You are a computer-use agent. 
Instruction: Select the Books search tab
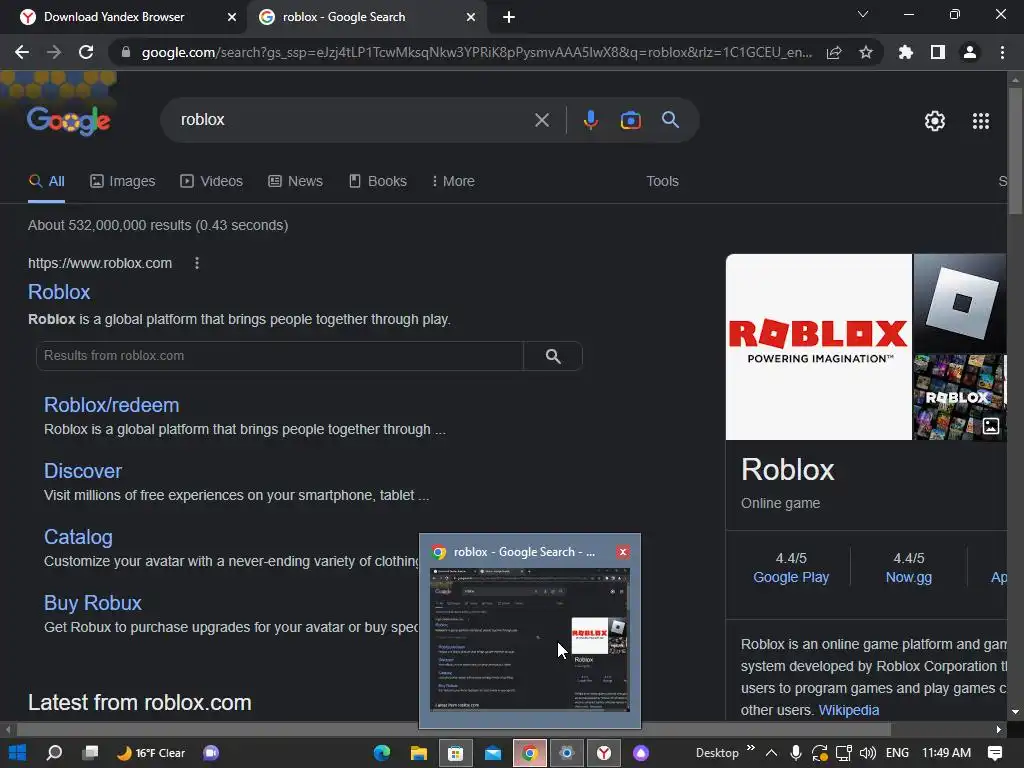377,181
